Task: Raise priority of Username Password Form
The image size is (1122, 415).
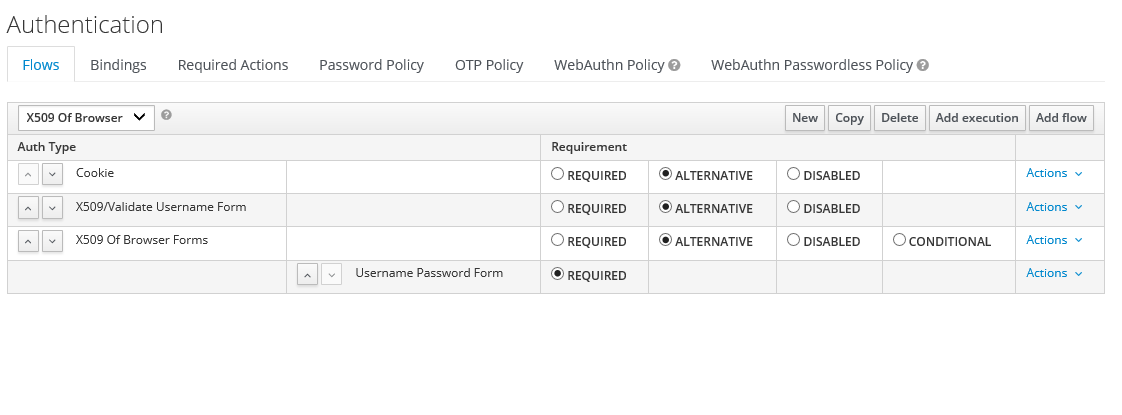Action: click(x=307, y=274)
